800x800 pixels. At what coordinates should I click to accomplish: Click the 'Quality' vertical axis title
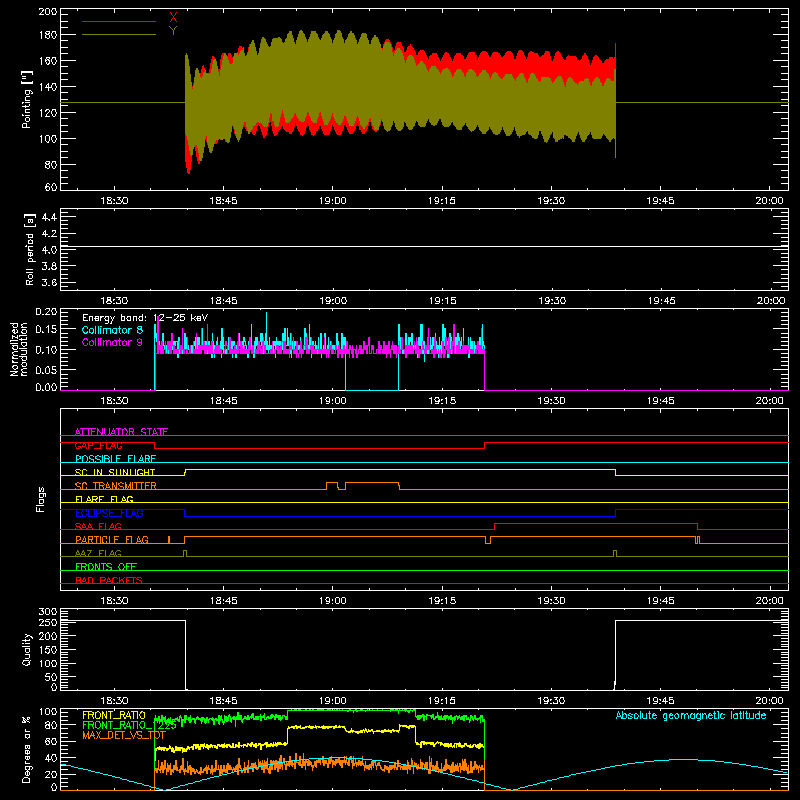point(27,649)
